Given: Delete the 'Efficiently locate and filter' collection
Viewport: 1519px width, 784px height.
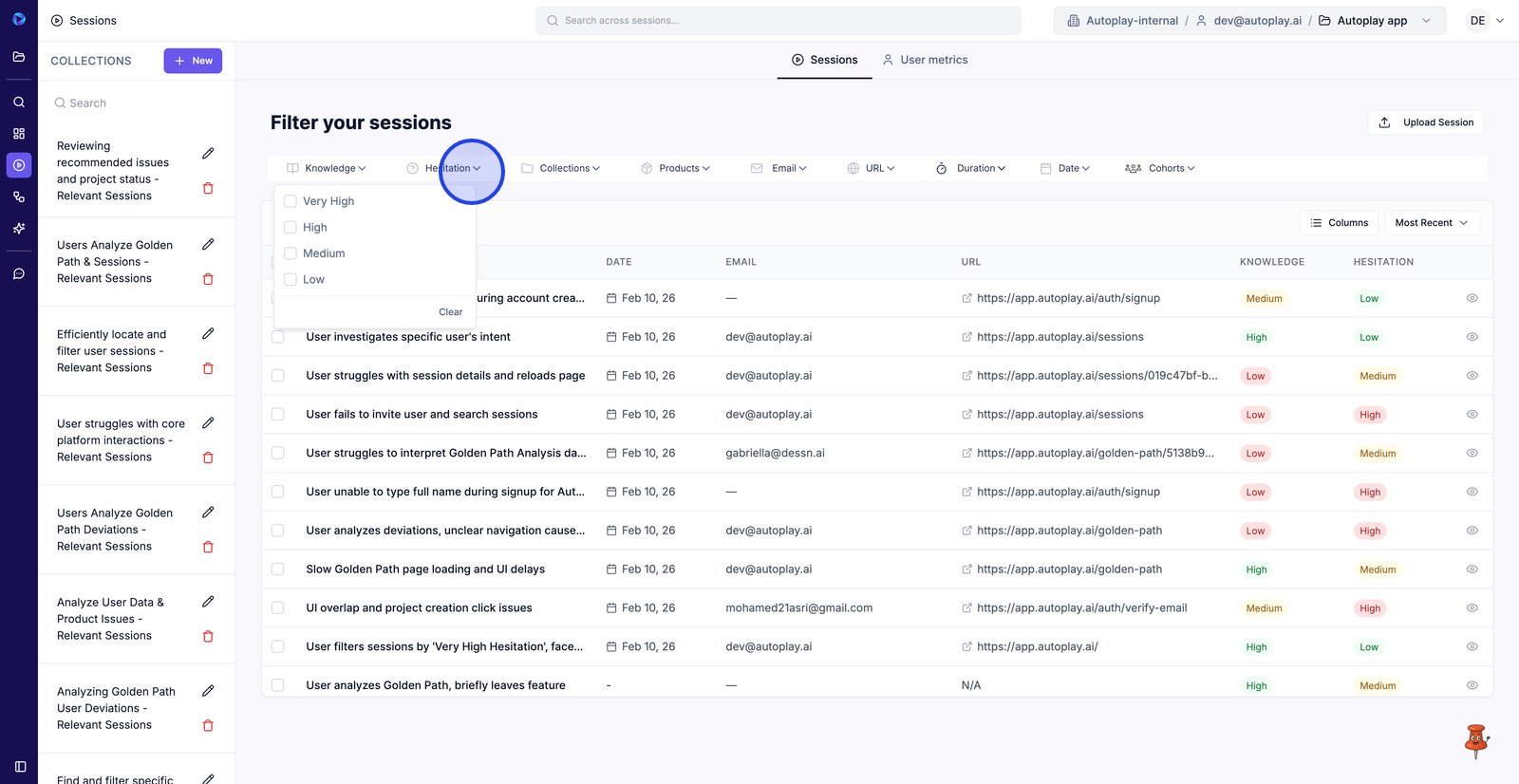Looking at the screenshot, I should (x=208, y=368).
